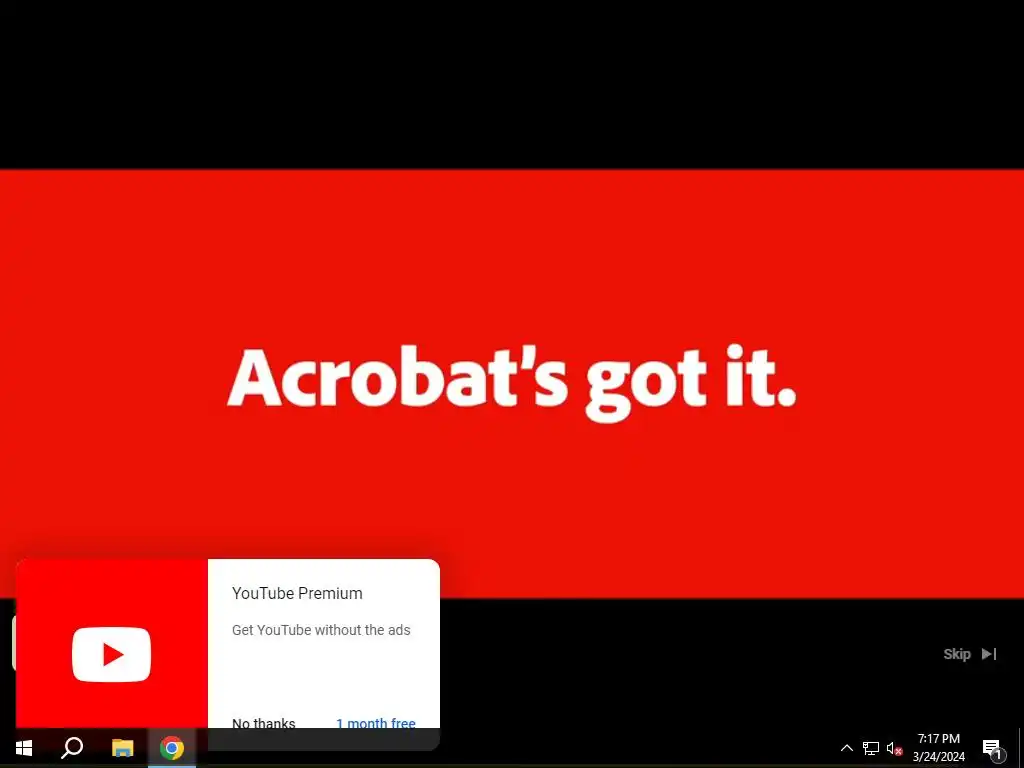The image size is (1024, 768).
Task: Open the Windows Start menu
Action: 24,748
